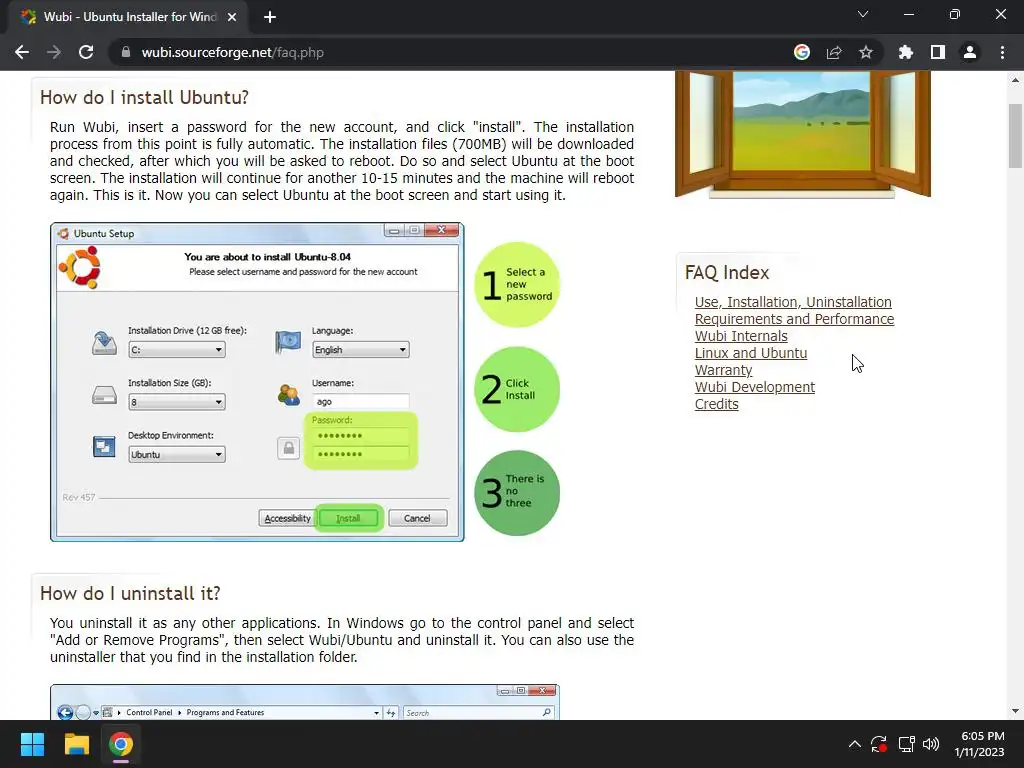Image resolution: width=1024 pixels, height=768 pixels.
Task: Click the scrollbar down arrow
Action: [x=1015, y=711]
